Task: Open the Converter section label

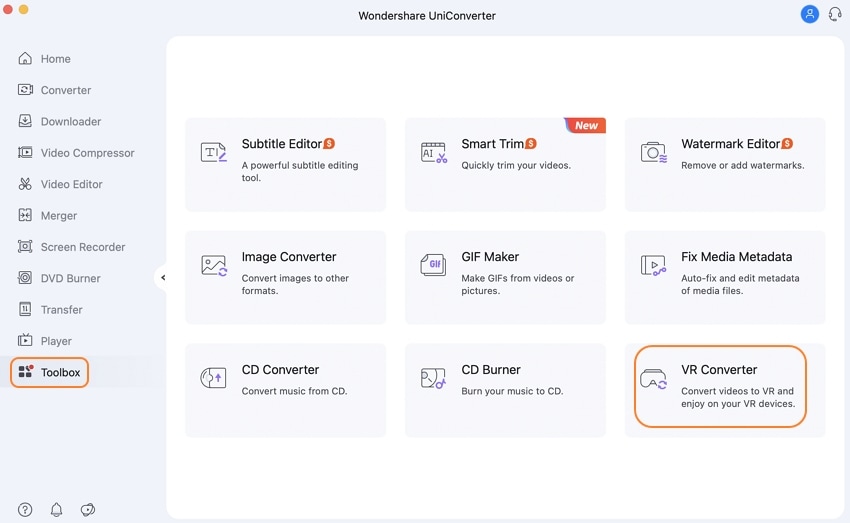Action: [66, 90]
